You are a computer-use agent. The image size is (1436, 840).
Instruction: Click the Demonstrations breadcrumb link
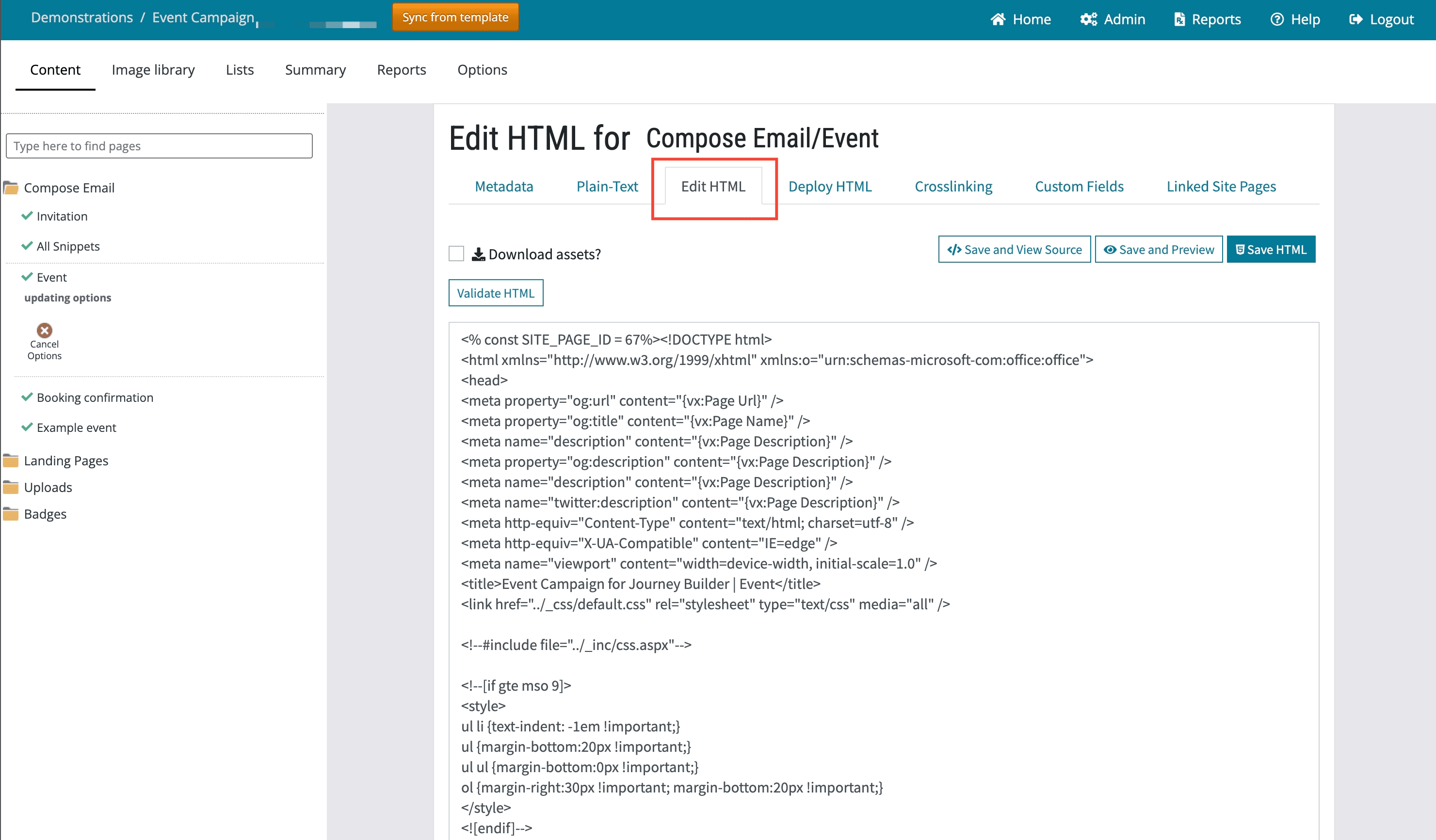82,17
